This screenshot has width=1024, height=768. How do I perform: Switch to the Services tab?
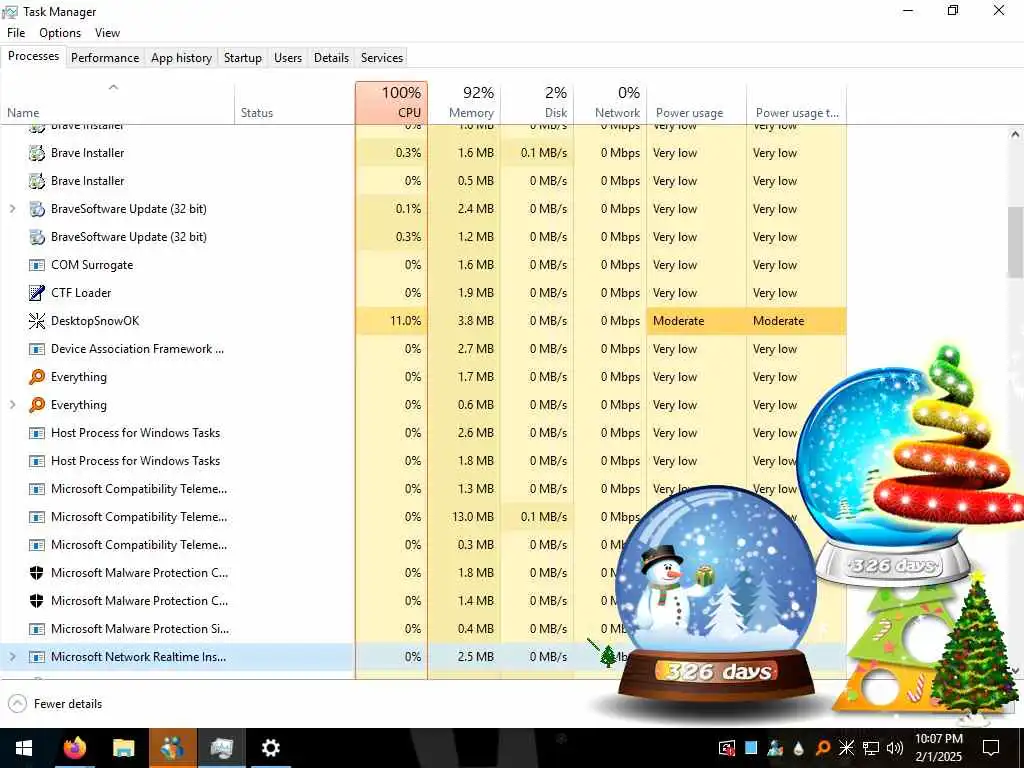point(382,57)
